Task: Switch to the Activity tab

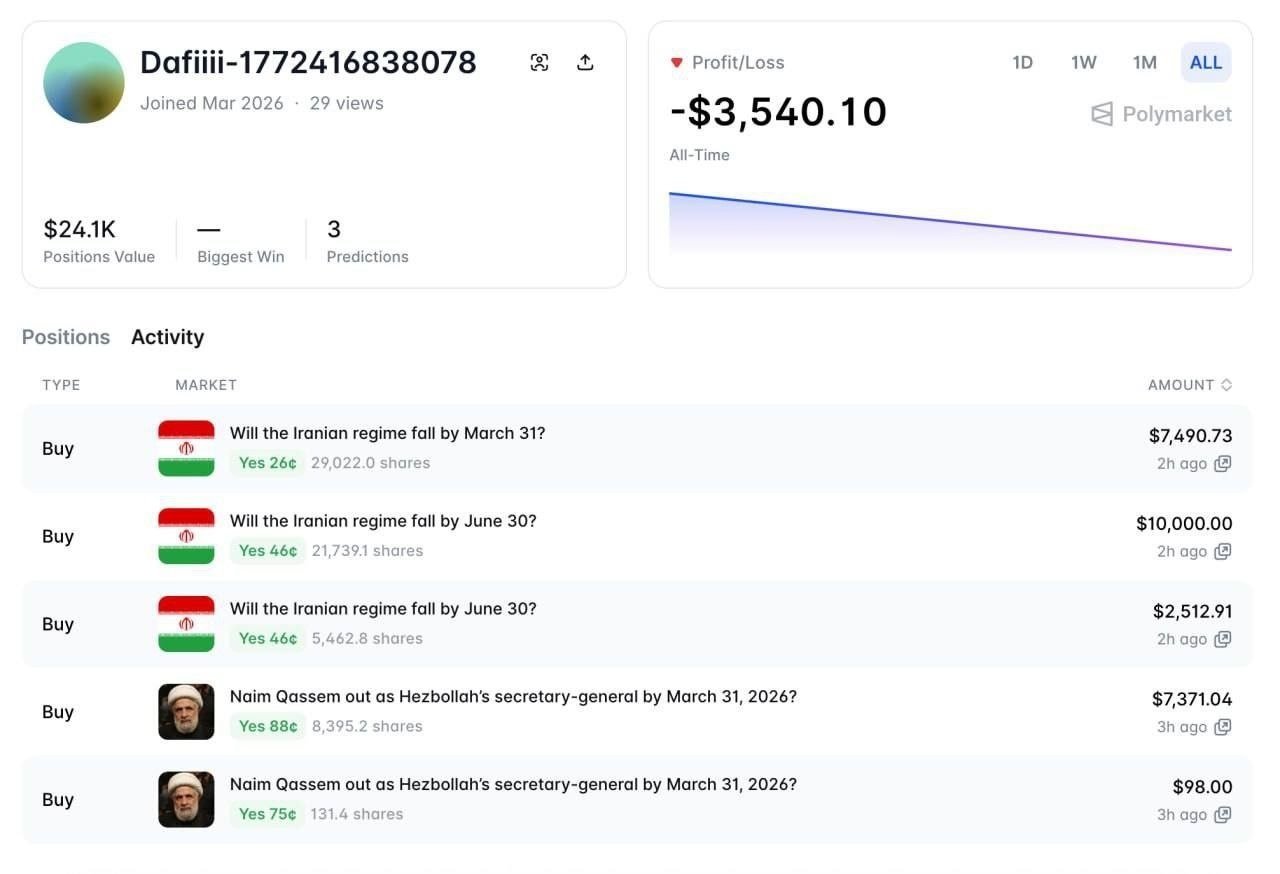Action: [167, 337]
